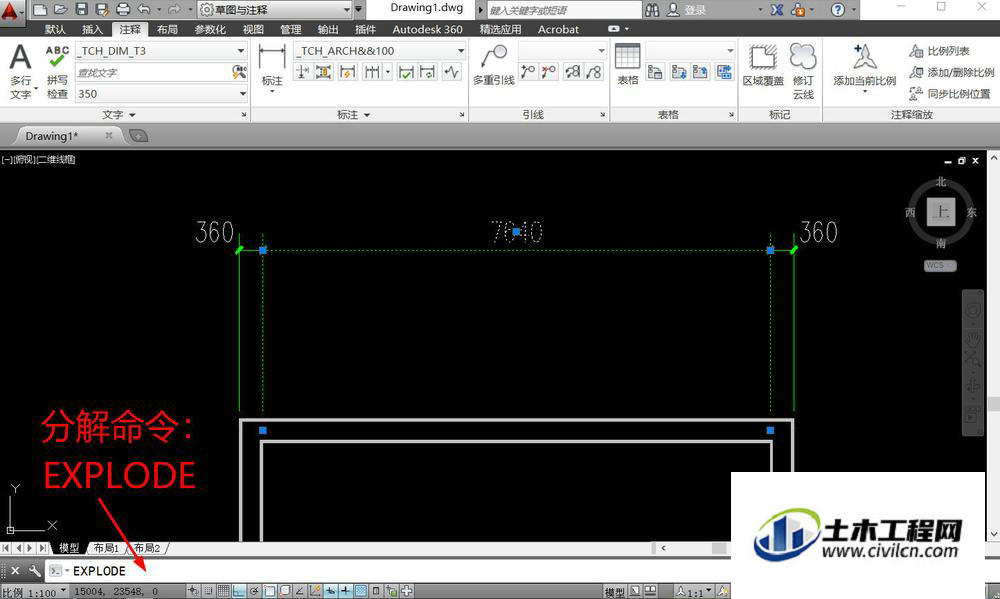The image size is (1000, 599).
Task: Click the find text search icon
Action: 239,72
